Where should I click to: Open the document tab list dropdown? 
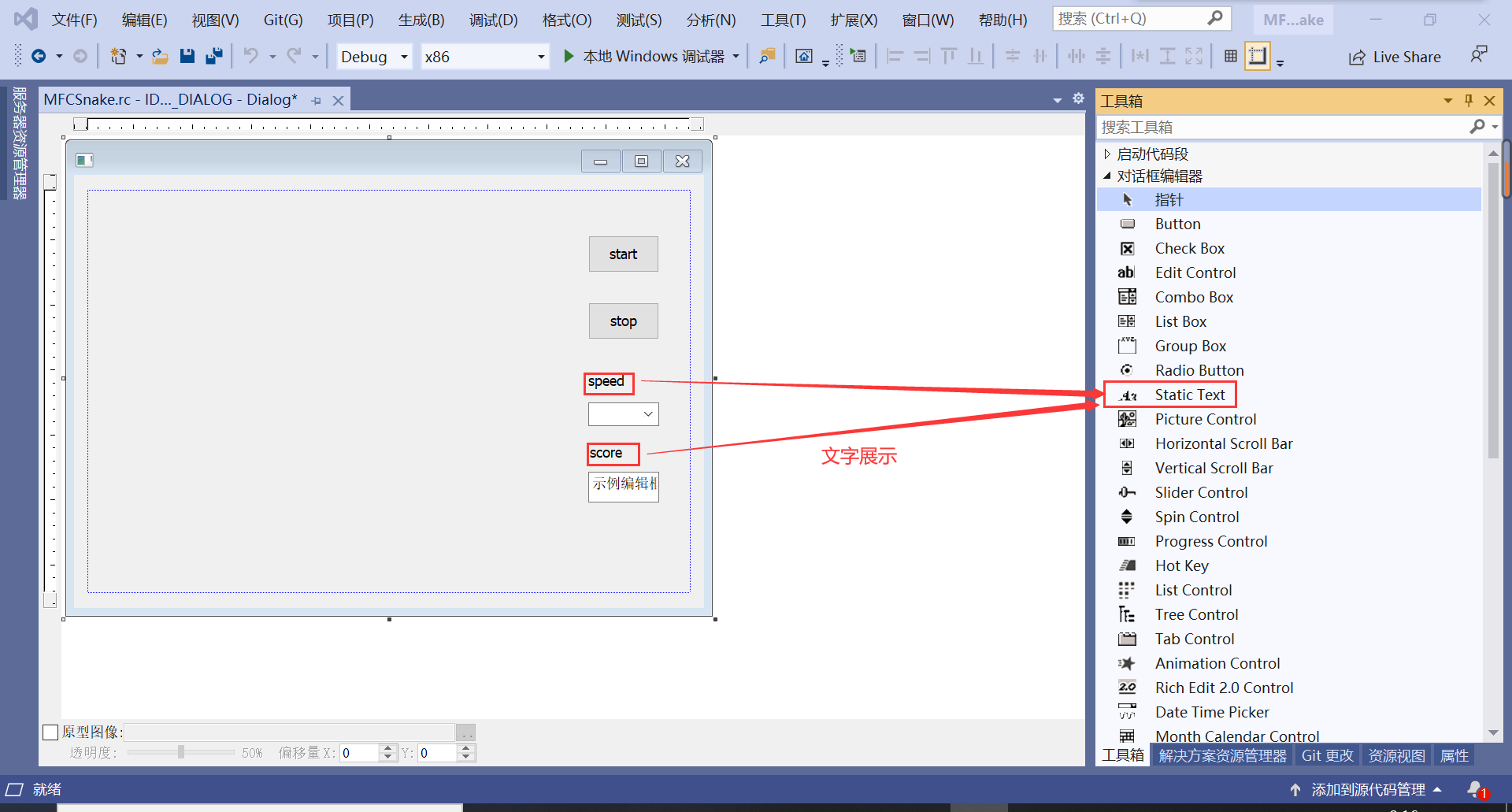pos(1057,100)
